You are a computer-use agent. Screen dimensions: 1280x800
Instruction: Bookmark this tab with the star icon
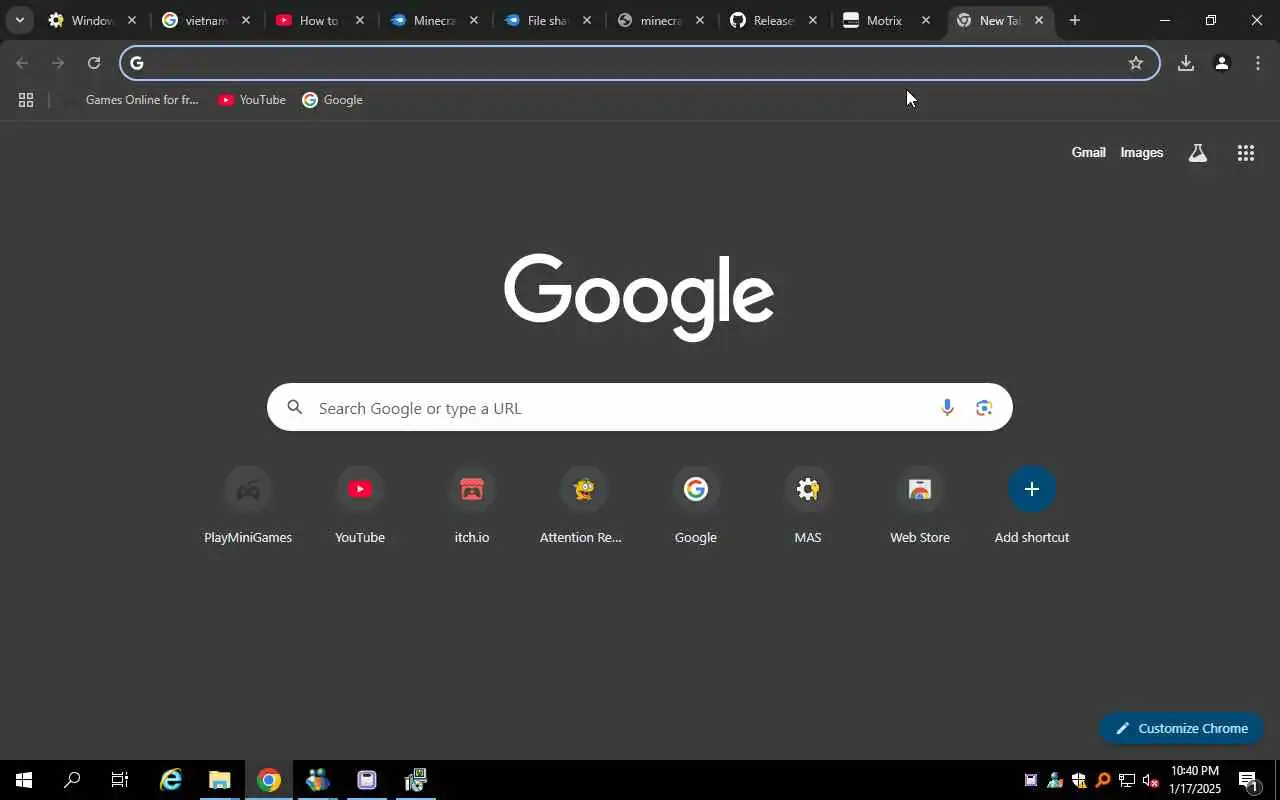pyautogui.click(x=1135, y=63)
